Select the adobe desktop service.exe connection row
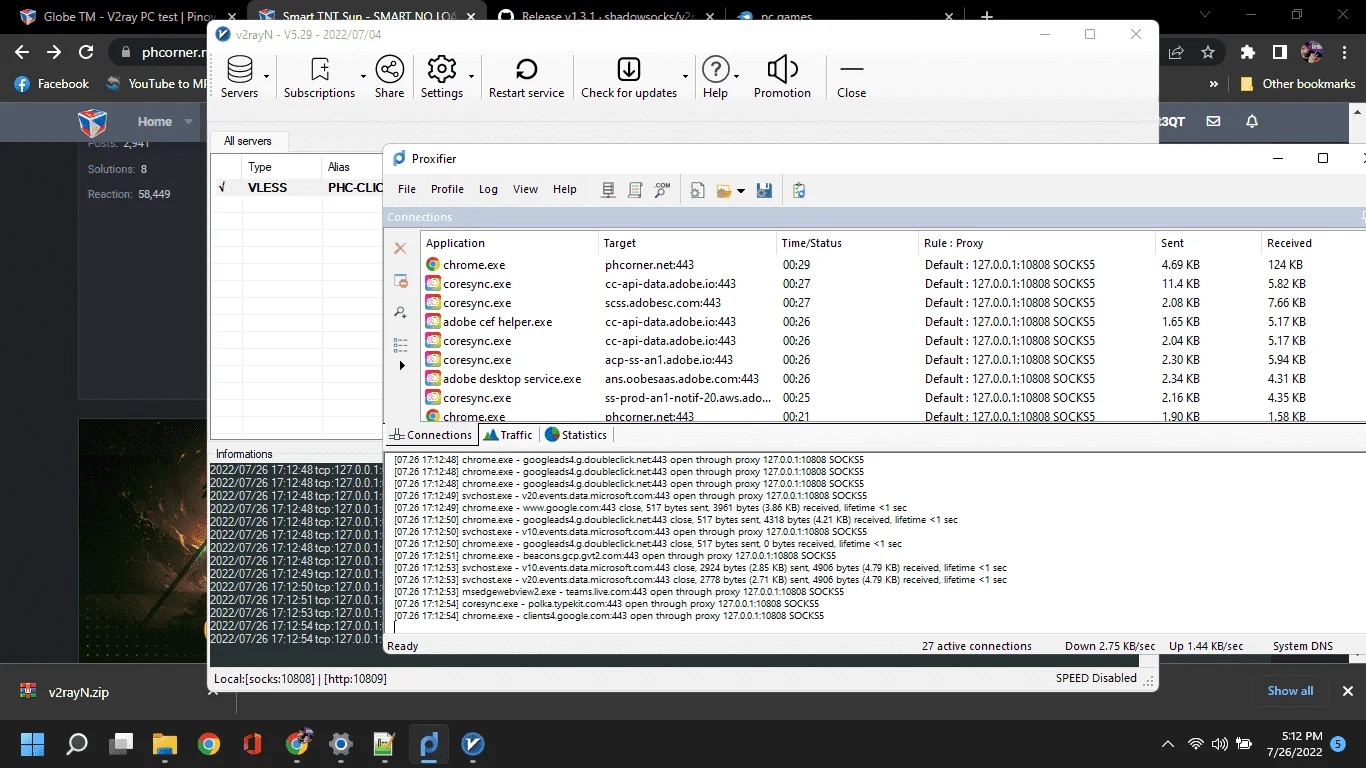 tap(893, 379)
